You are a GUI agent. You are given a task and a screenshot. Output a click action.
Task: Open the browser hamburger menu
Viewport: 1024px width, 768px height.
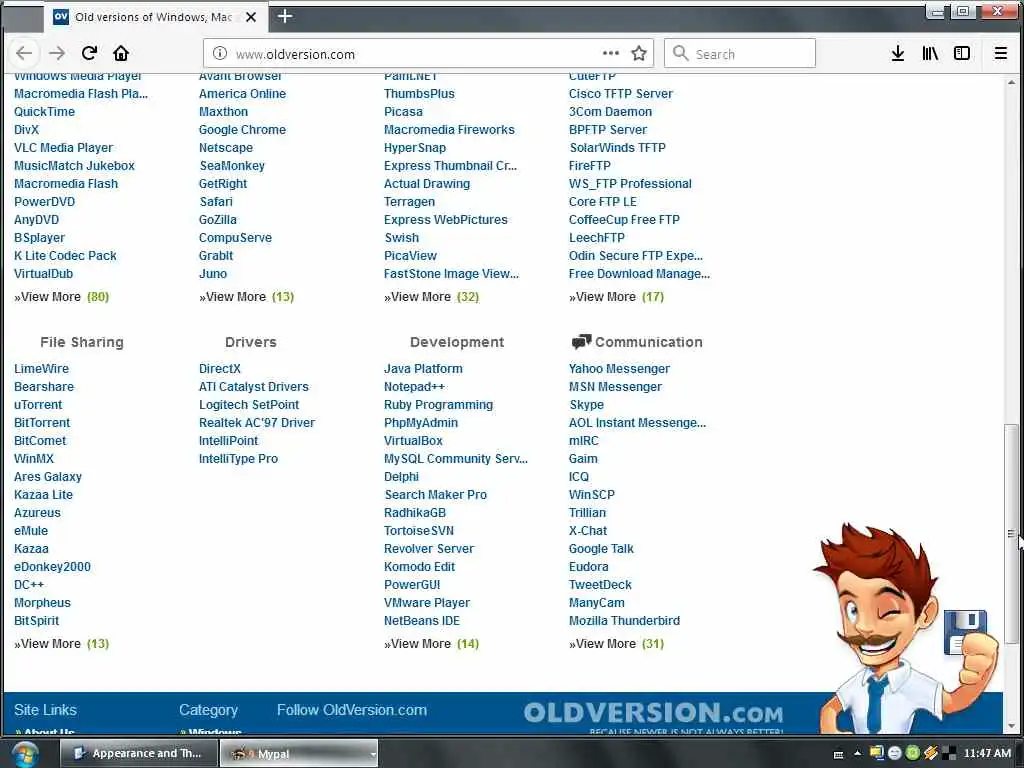(x=1000, y=54)
